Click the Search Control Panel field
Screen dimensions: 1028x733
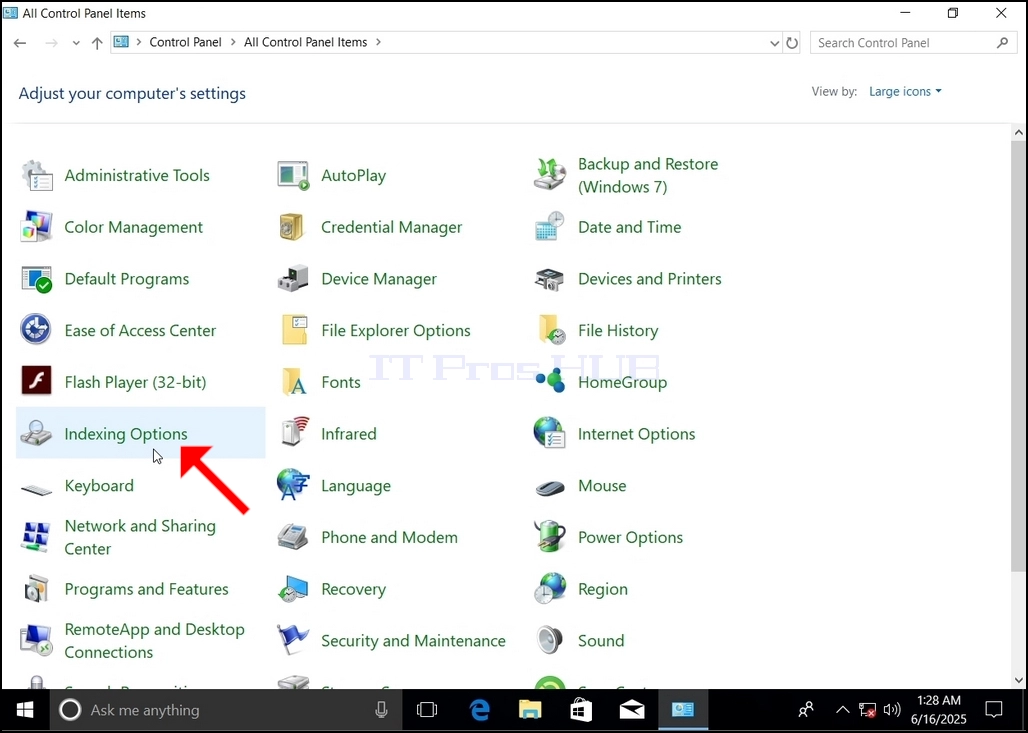(913, 43)
